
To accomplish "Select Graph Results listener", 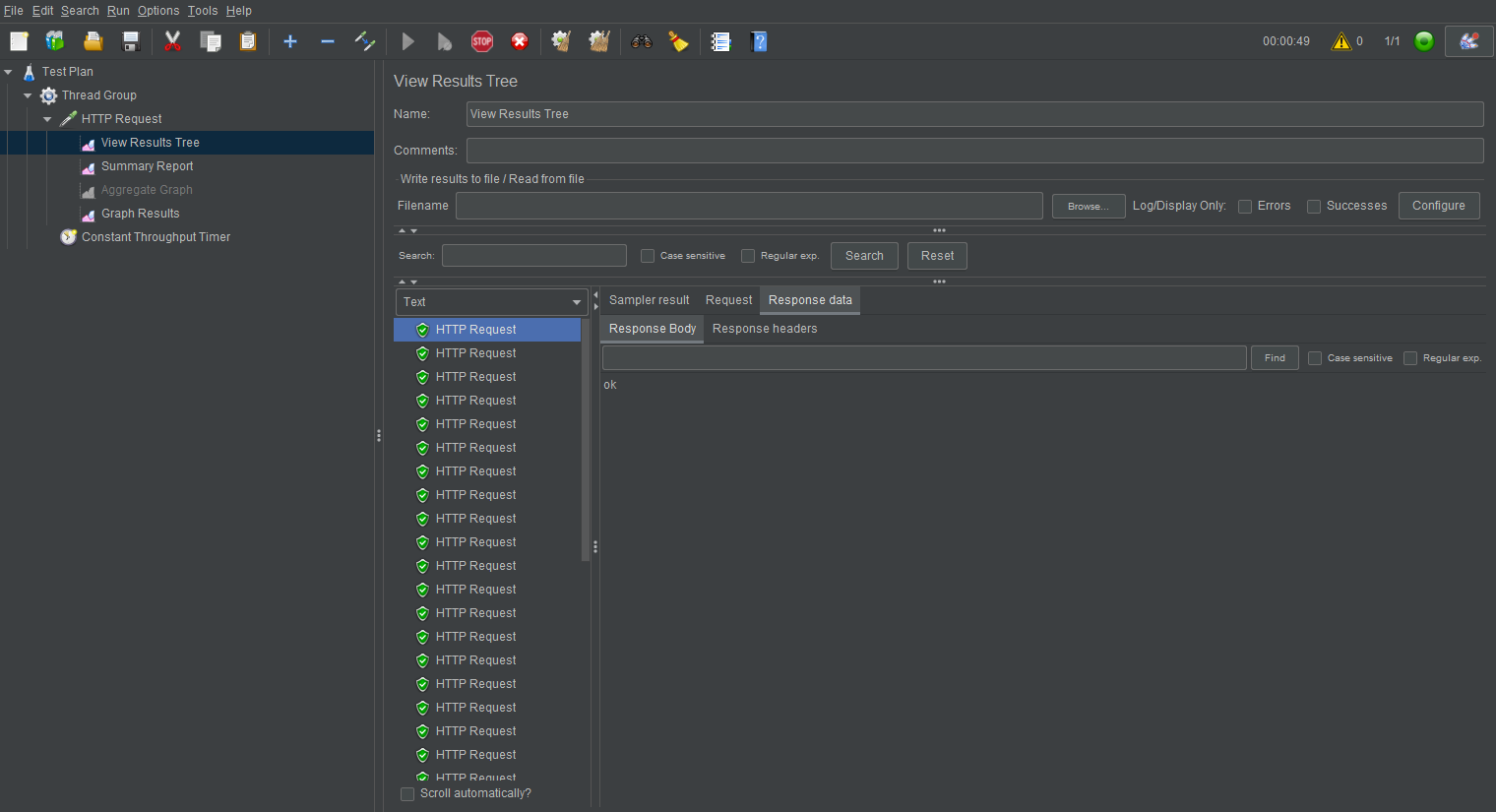I will click(x=141, y=214).
